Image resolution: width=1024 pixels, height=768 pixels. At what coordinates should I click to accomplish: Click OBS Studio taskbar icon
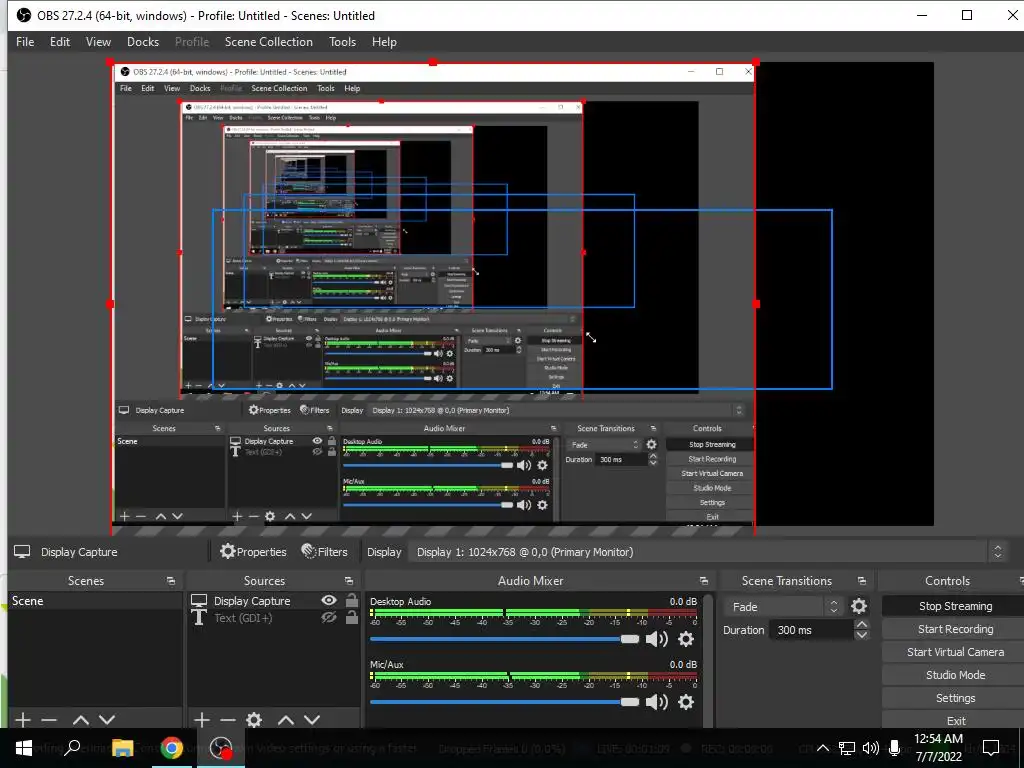click(x=221, y=748)
